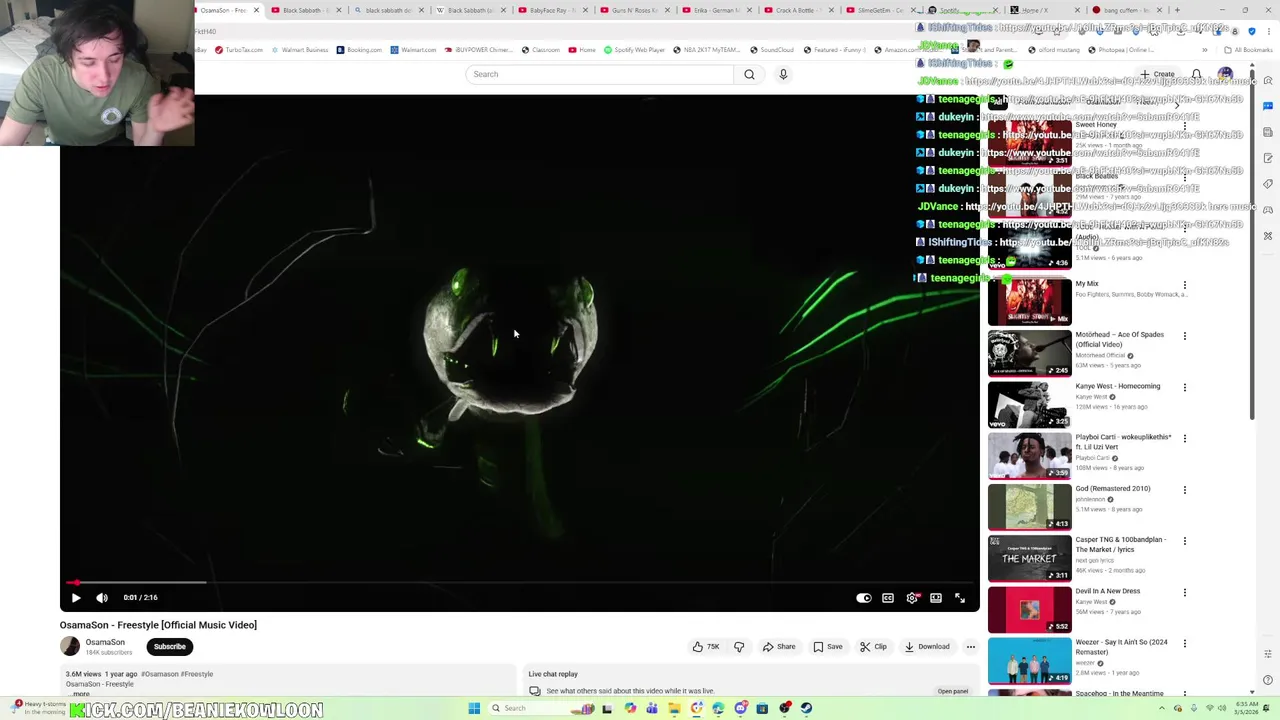
Task: Open options menu for God (Remastered 2010)
Action: click(x=1185, y=490)
